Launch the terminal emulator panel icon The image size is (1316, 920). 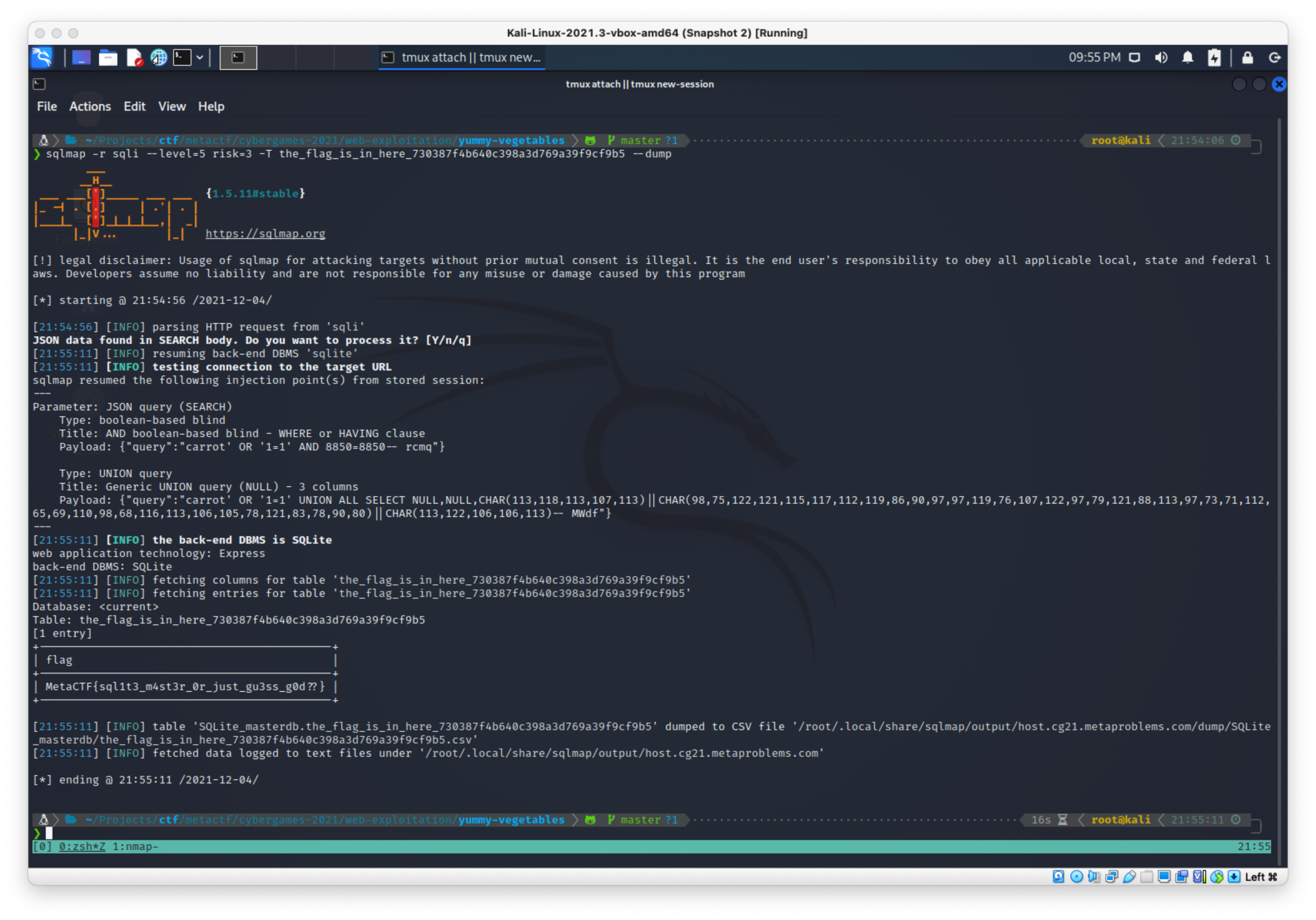point(182,57)
